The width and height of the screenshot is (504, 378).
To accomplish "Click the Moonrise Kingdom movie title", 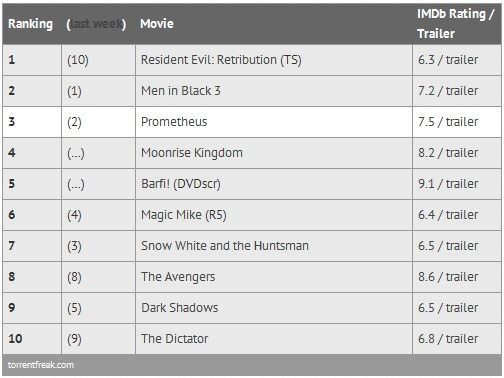I will coord(192,153).
